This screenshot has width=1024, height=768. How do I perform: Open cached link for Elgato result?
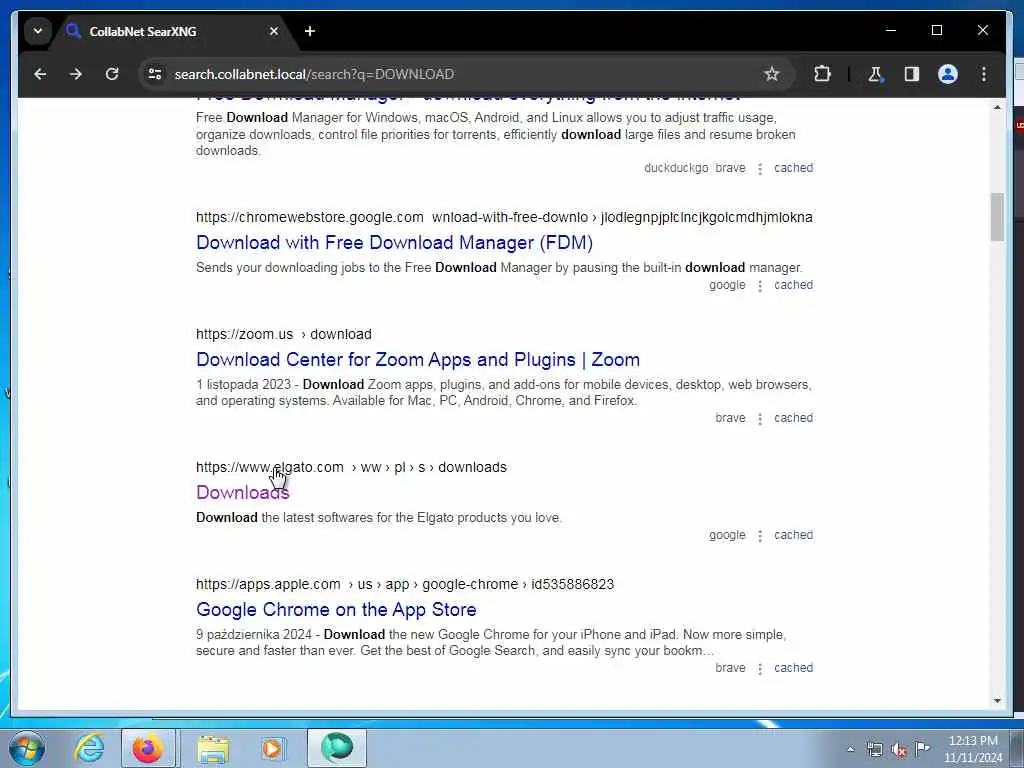click(x=793, y=535)
